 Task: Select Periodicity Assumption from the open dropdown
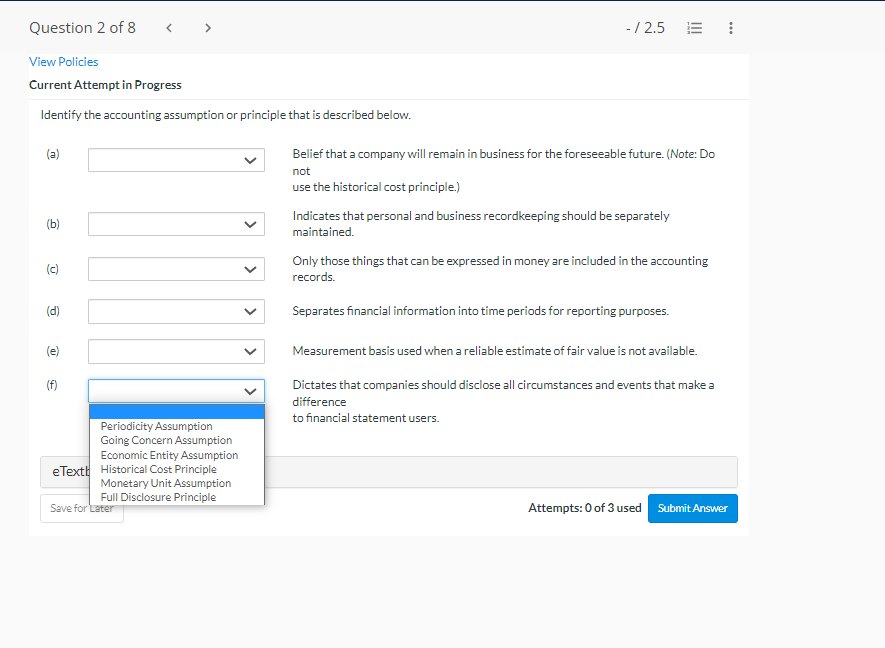pos(155,425)
